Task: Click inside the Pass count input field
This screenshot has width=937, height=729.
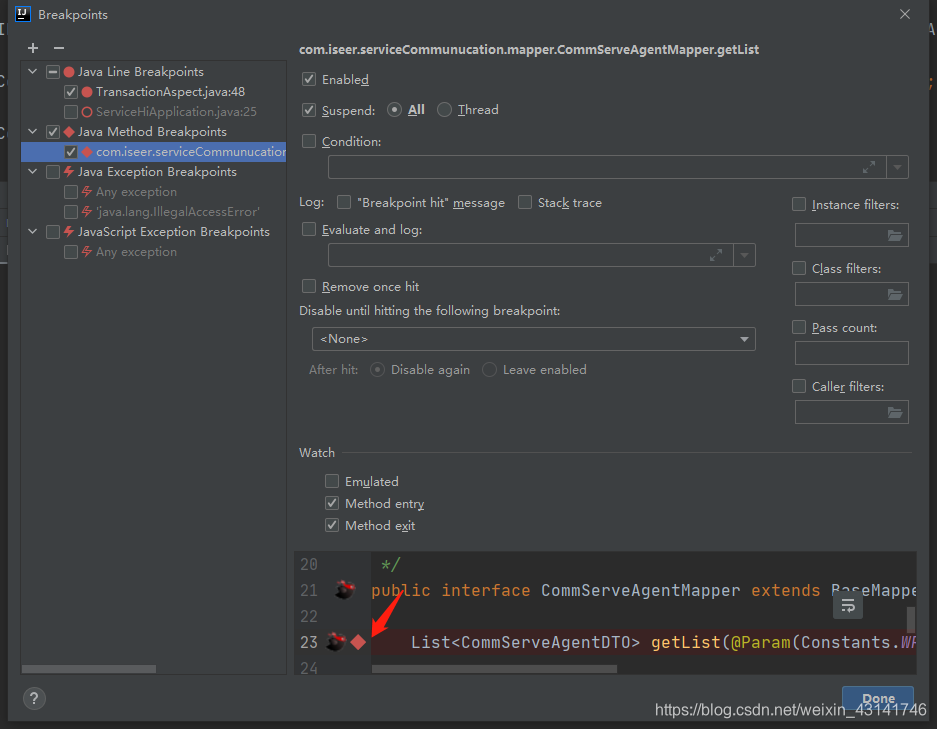Action: (x=851, y=352)
